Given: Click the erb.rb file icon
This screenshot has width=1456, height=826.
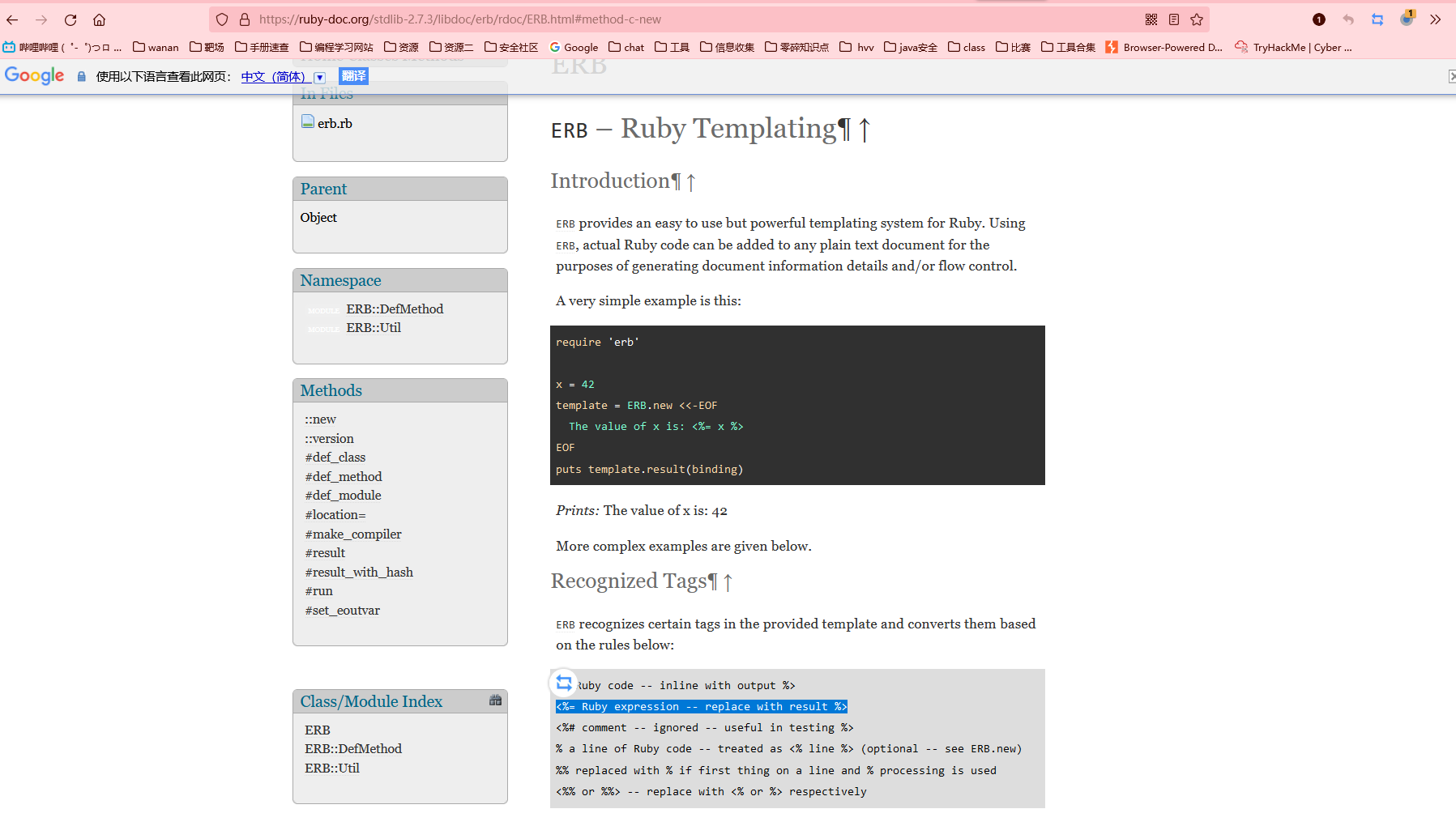Looking at the screenshot, I should 308,121.
